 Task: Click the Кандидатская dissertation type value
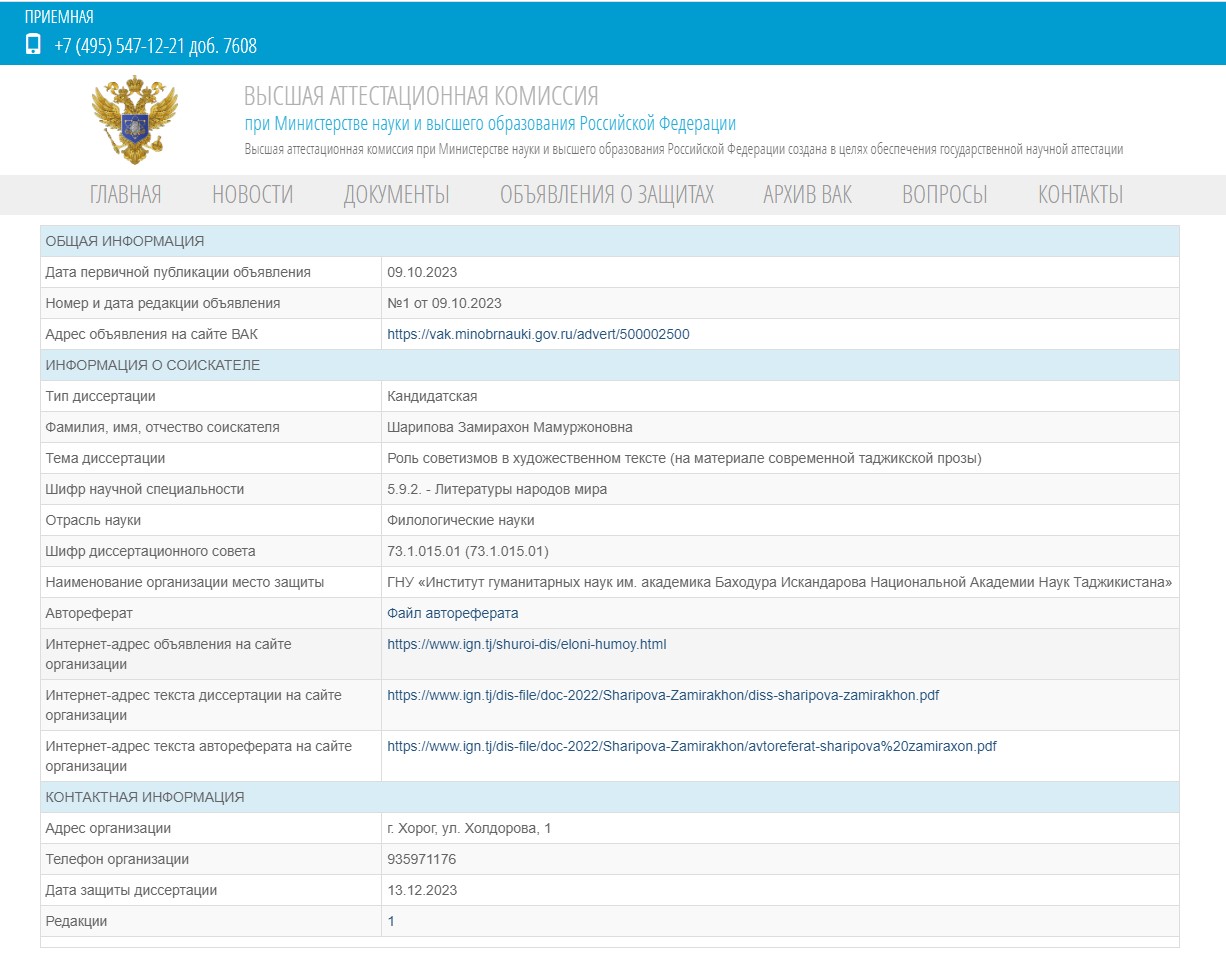432,396
